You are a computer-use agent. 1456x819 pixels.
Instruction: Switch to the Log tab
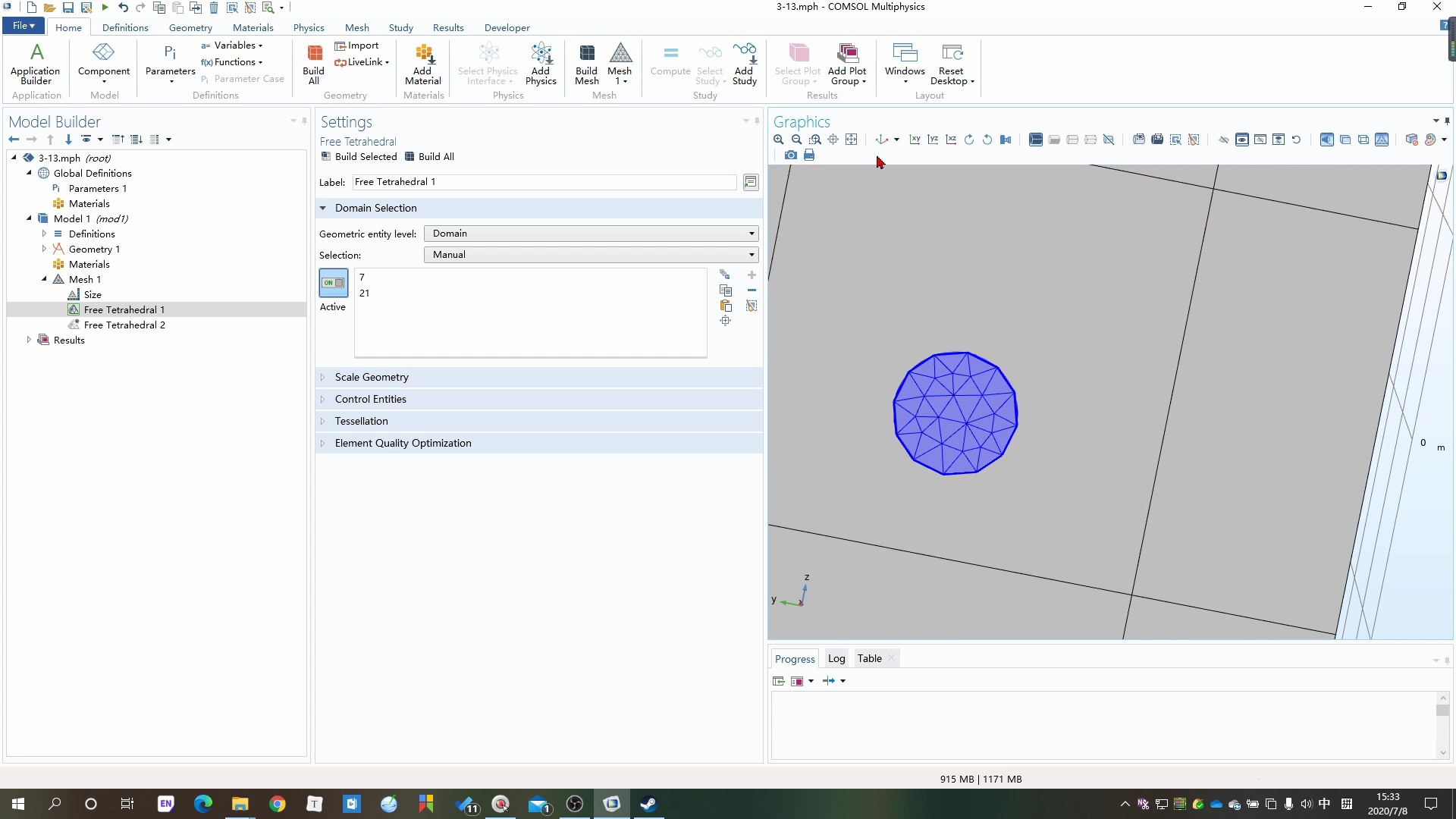[x=836, y=658]
